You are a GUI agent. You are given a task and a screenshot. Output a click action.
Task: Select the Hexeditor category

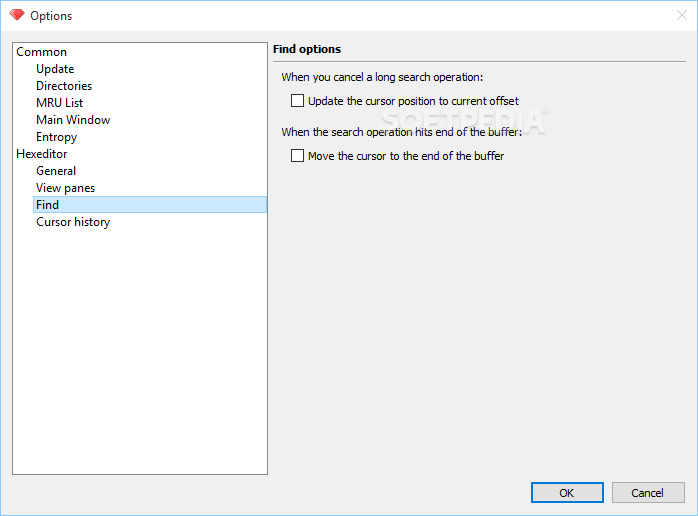[x=42, y=154]
